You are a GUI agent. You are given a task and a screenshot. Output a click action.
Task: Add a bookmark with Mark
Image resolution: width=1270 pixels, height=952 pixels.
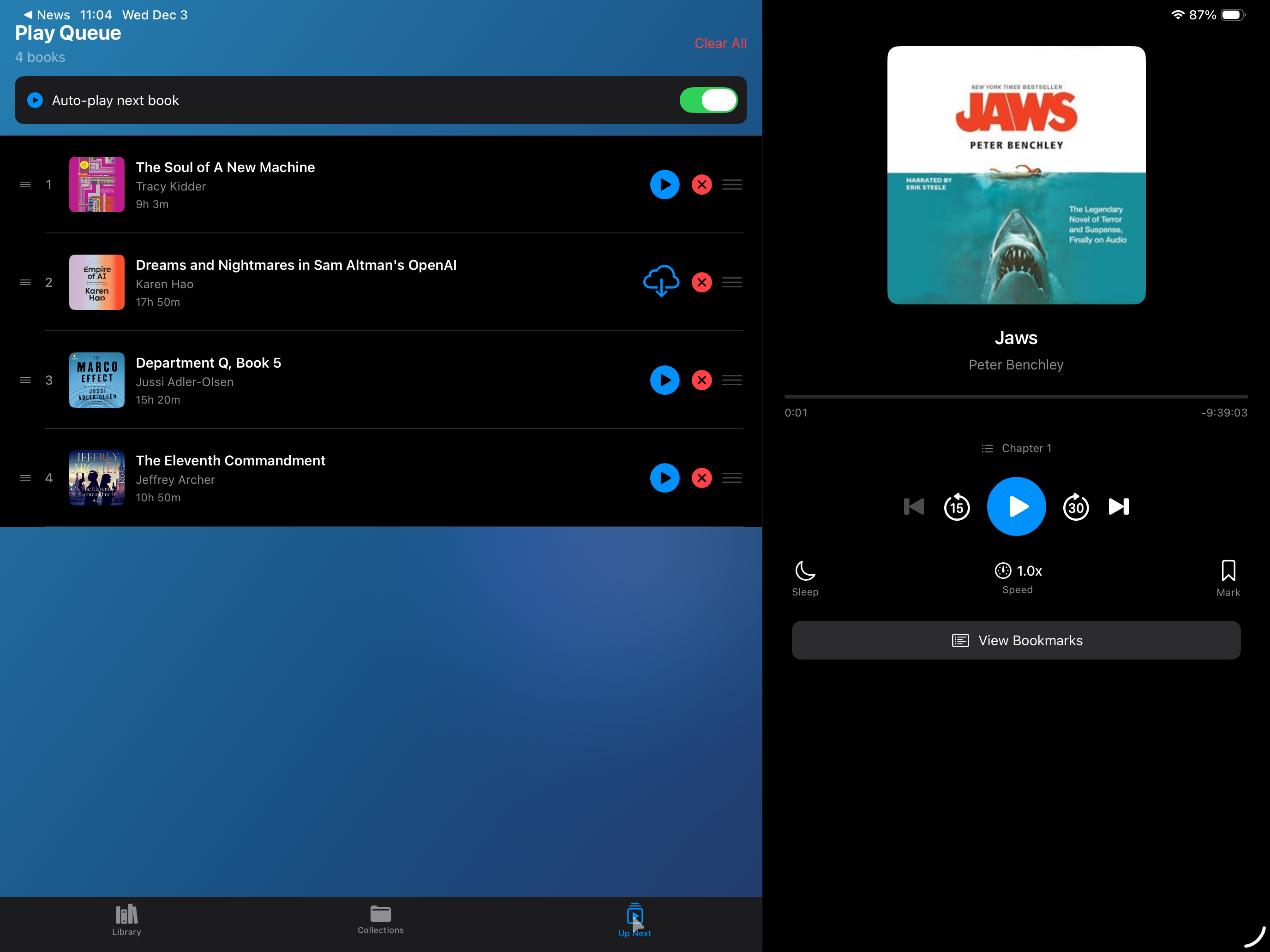point(1228,578)
